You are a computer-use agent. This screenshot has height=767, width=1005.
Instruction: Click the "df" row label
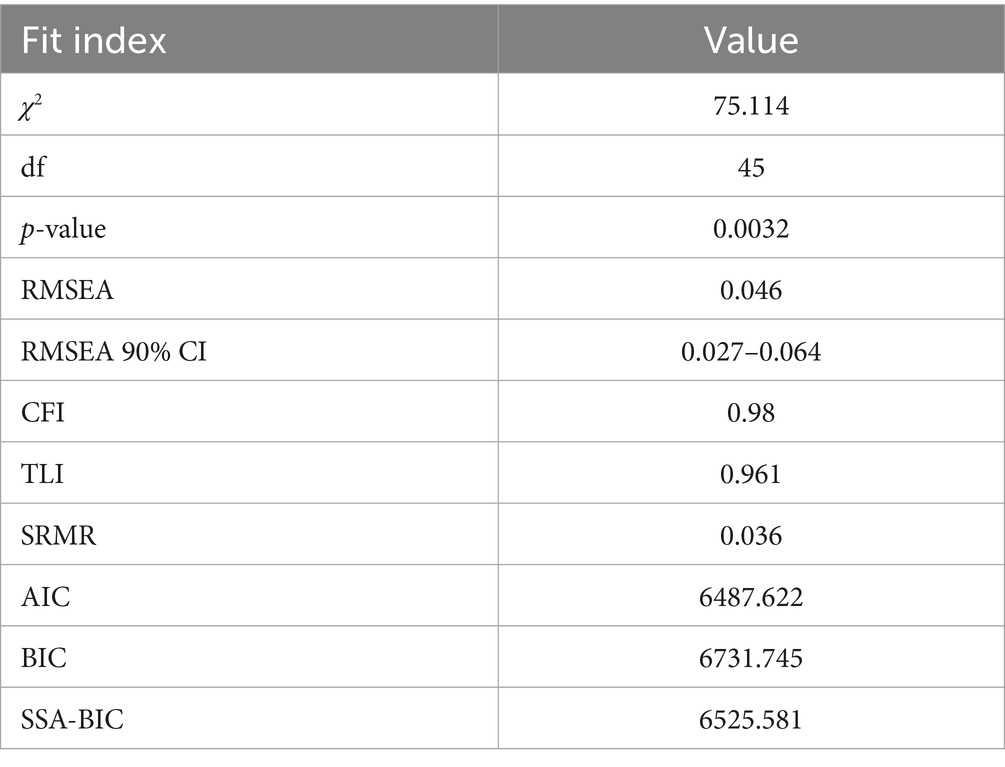click(x=31, y=167)
